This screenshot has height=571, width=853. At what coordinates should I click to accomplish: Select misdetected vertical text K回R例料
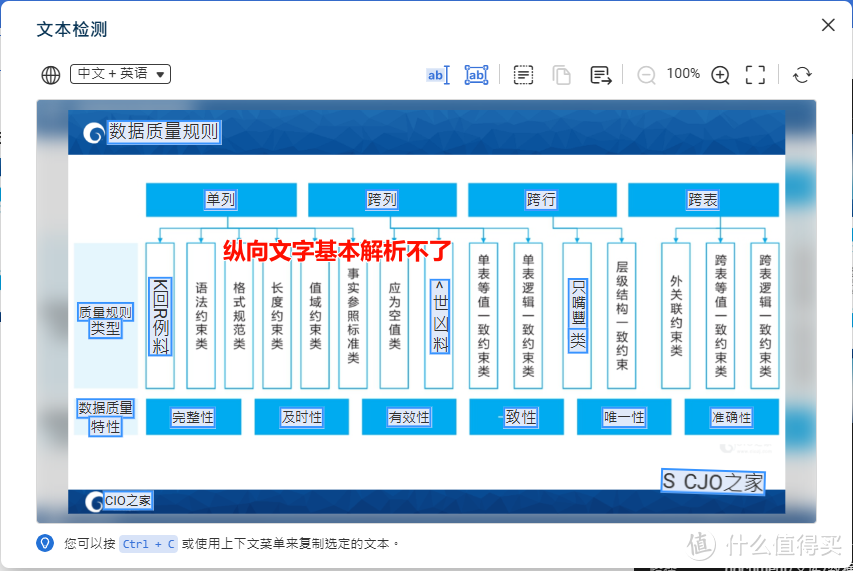point(160,316)
